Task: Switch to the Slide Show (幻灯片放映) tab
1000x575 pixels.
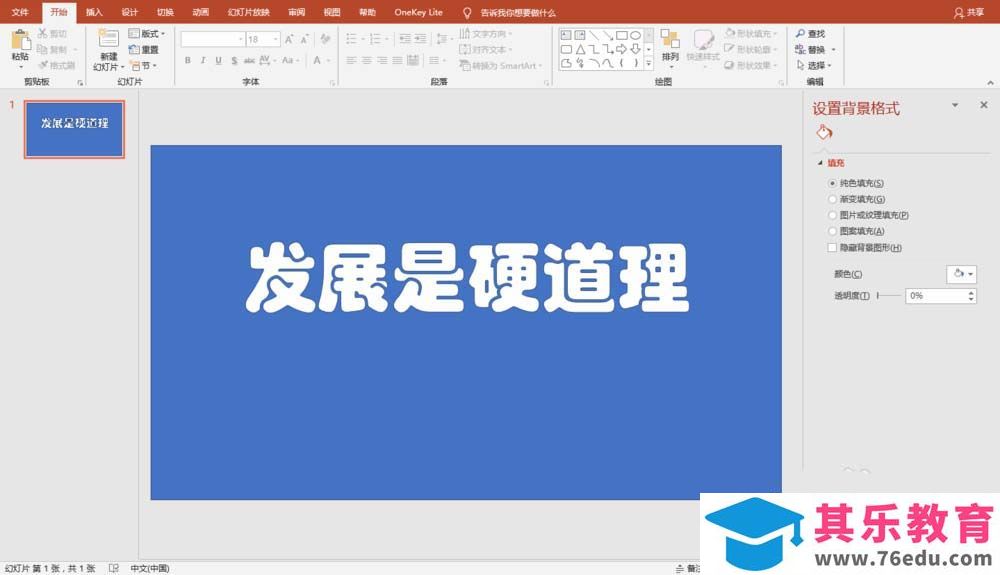Action: pyautogui.click(x=249, y=12)
